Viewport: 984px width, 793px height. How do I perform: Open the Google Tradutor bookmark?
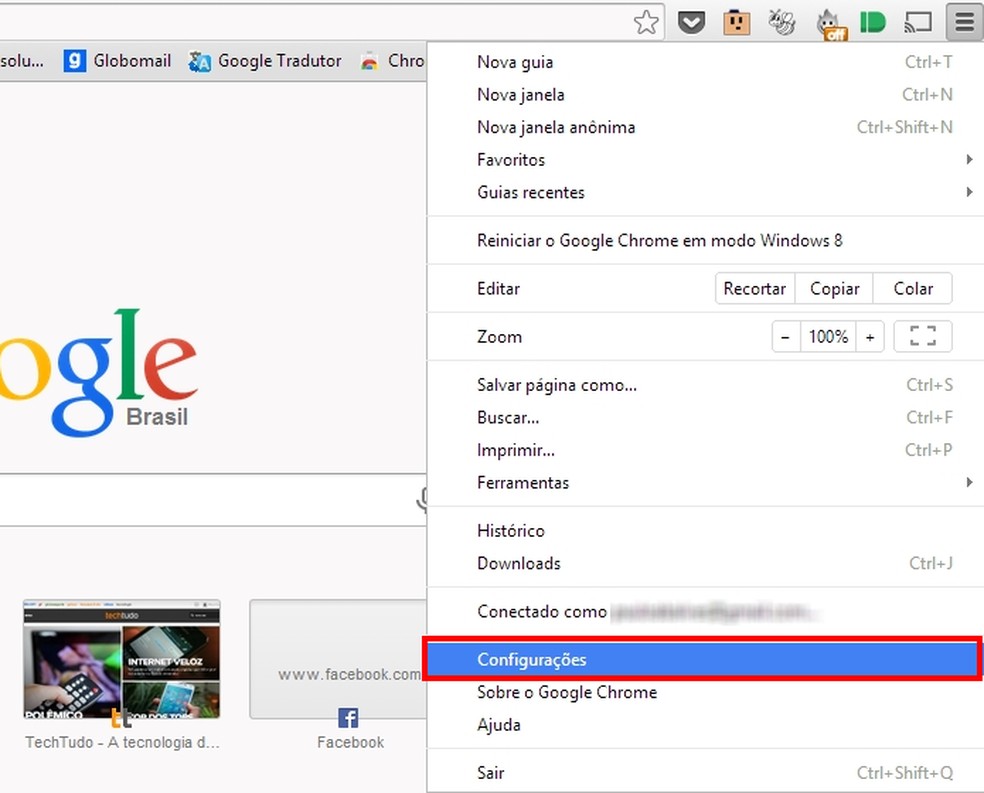pyautogui.click(x=264, y=60)
